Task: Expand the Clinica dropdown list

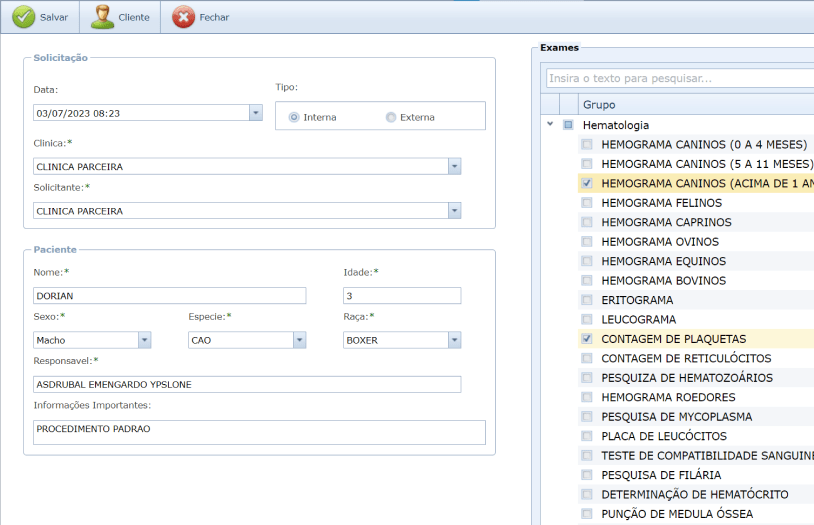Action: 454,167
